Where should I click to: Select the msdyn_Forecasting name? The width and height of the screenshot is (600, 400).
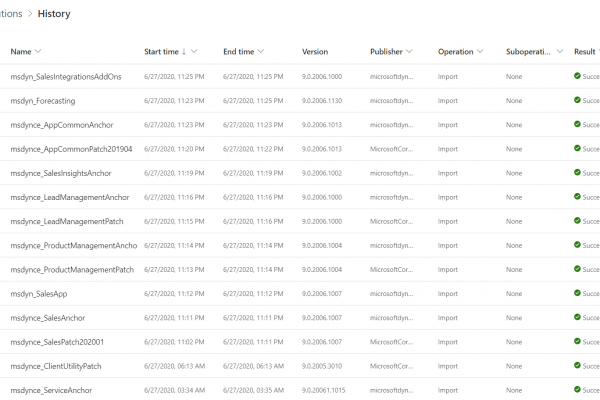43,101
